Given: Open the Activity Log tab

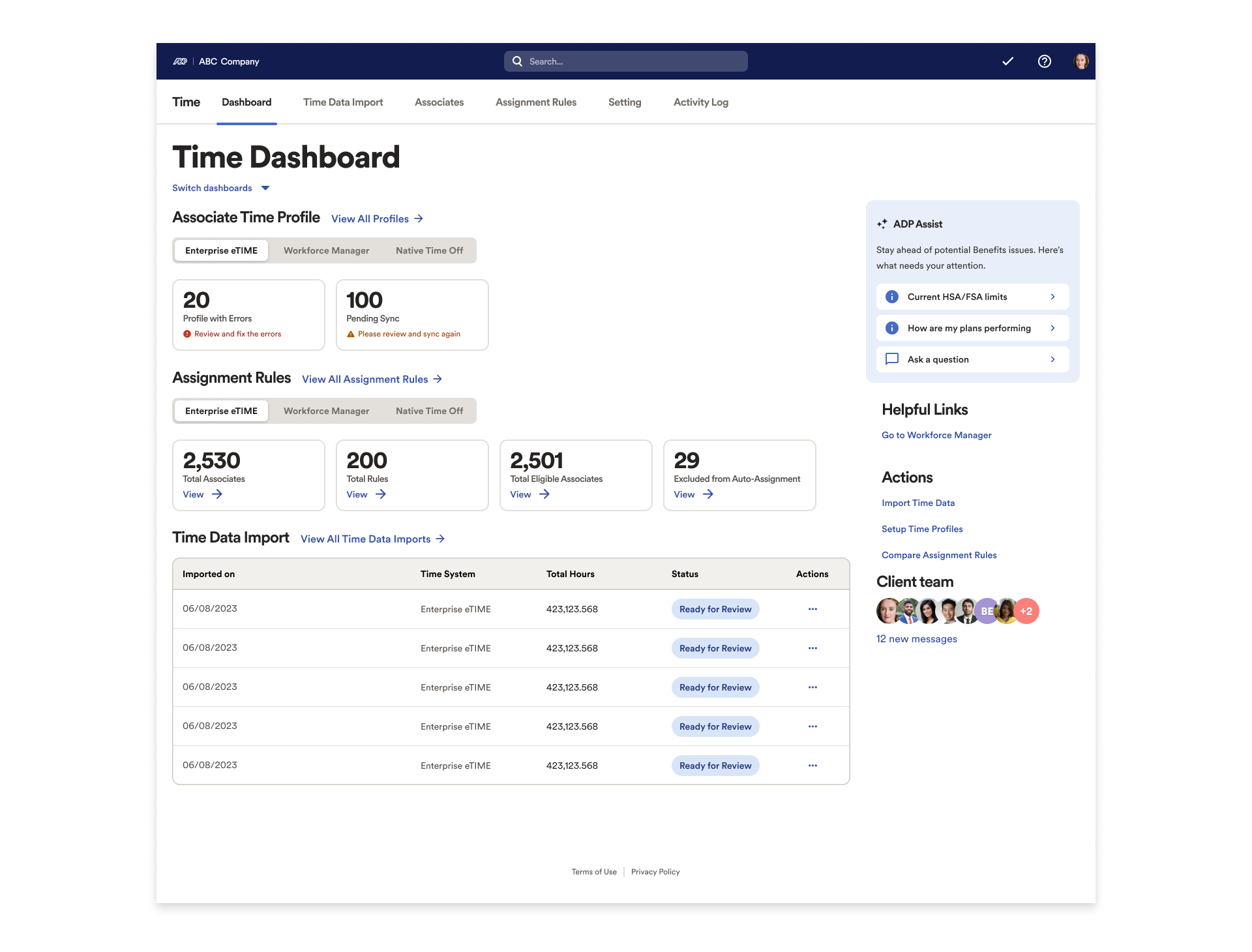Looking at the screenshot, I should coord(700,102).
